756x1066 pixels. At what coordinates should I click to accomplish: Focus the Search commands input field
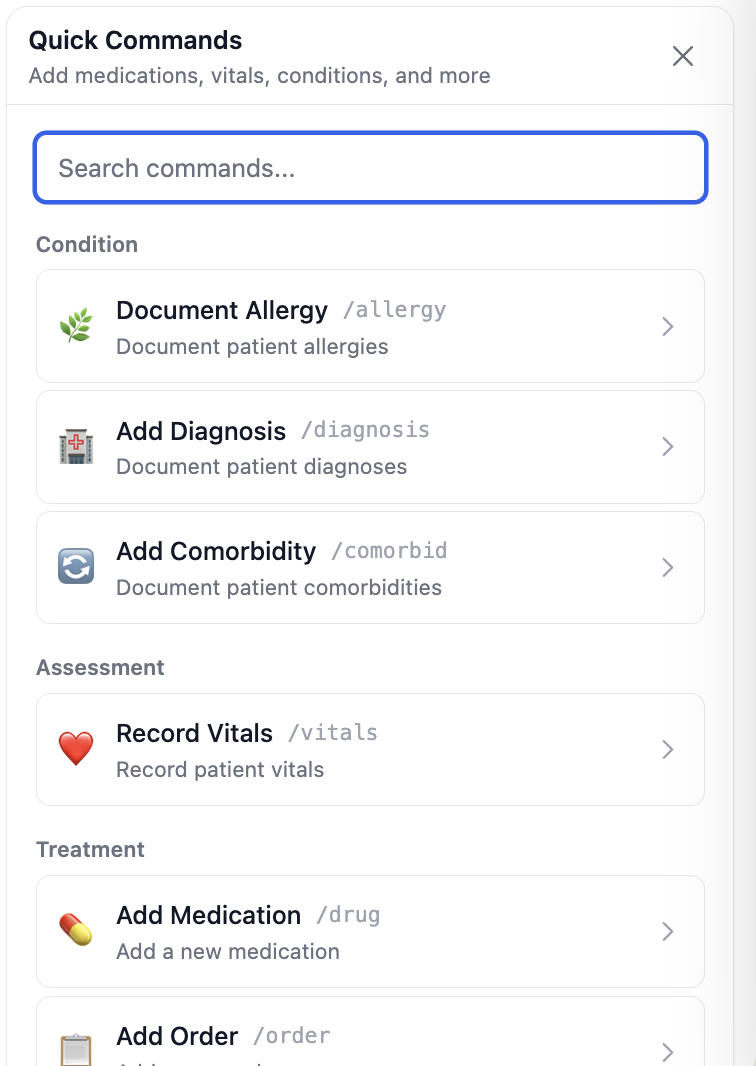370,168
